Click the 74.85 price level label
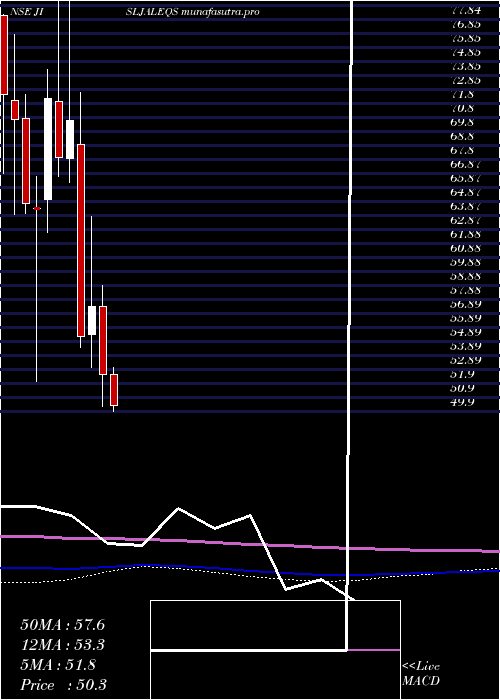Screen dimensions: 500x700 (465, 52)
